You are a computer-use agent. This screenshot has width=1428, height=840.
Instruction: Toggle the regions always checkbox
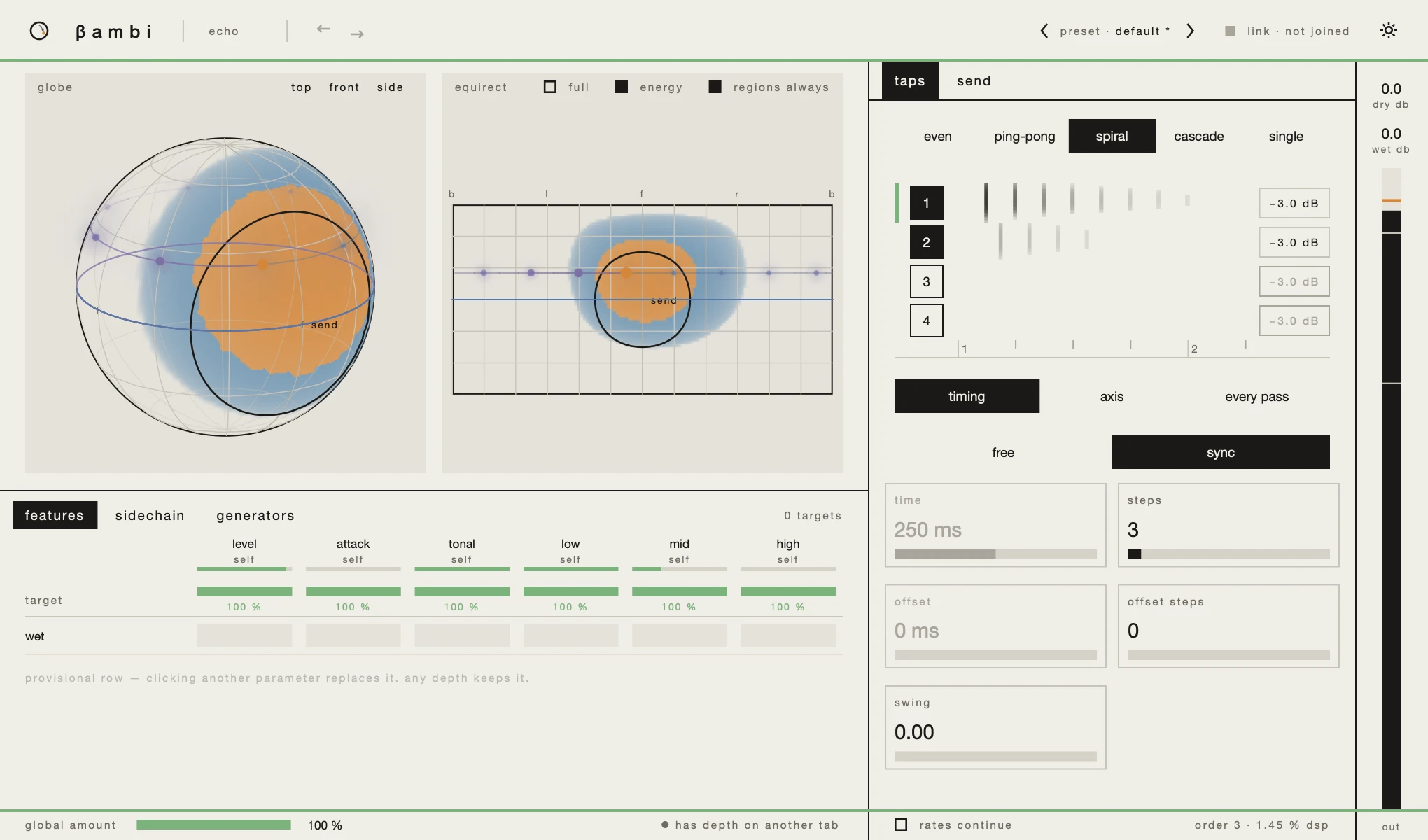pyautogui.click(x=715, y=87)
